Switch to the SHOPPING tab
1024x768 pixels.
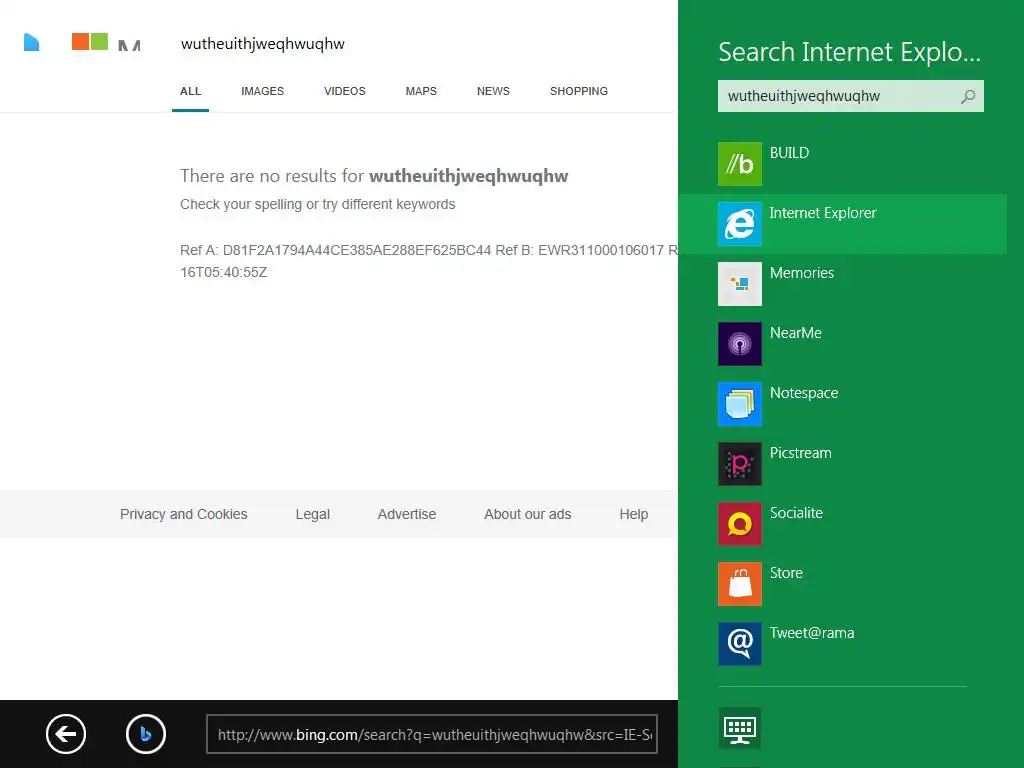point(579,91)
